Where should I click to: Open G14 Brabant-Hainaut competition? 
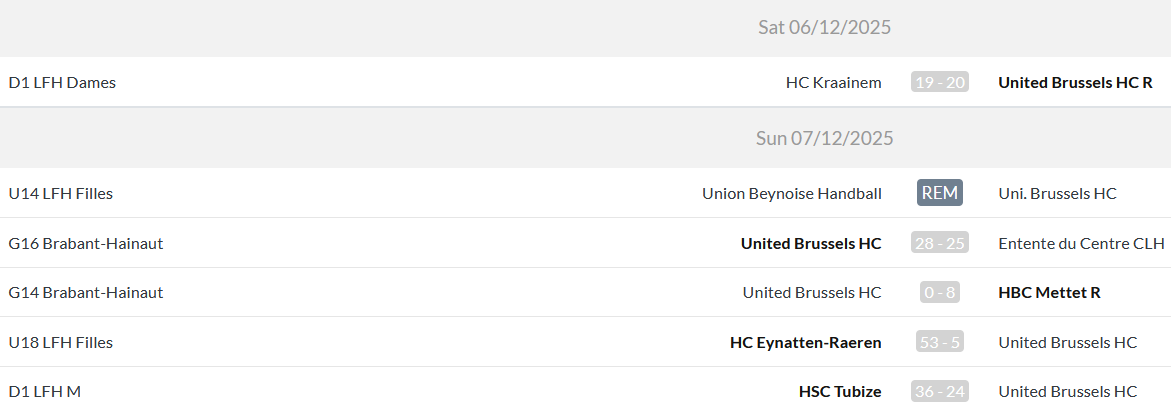[x=85, y=292]
